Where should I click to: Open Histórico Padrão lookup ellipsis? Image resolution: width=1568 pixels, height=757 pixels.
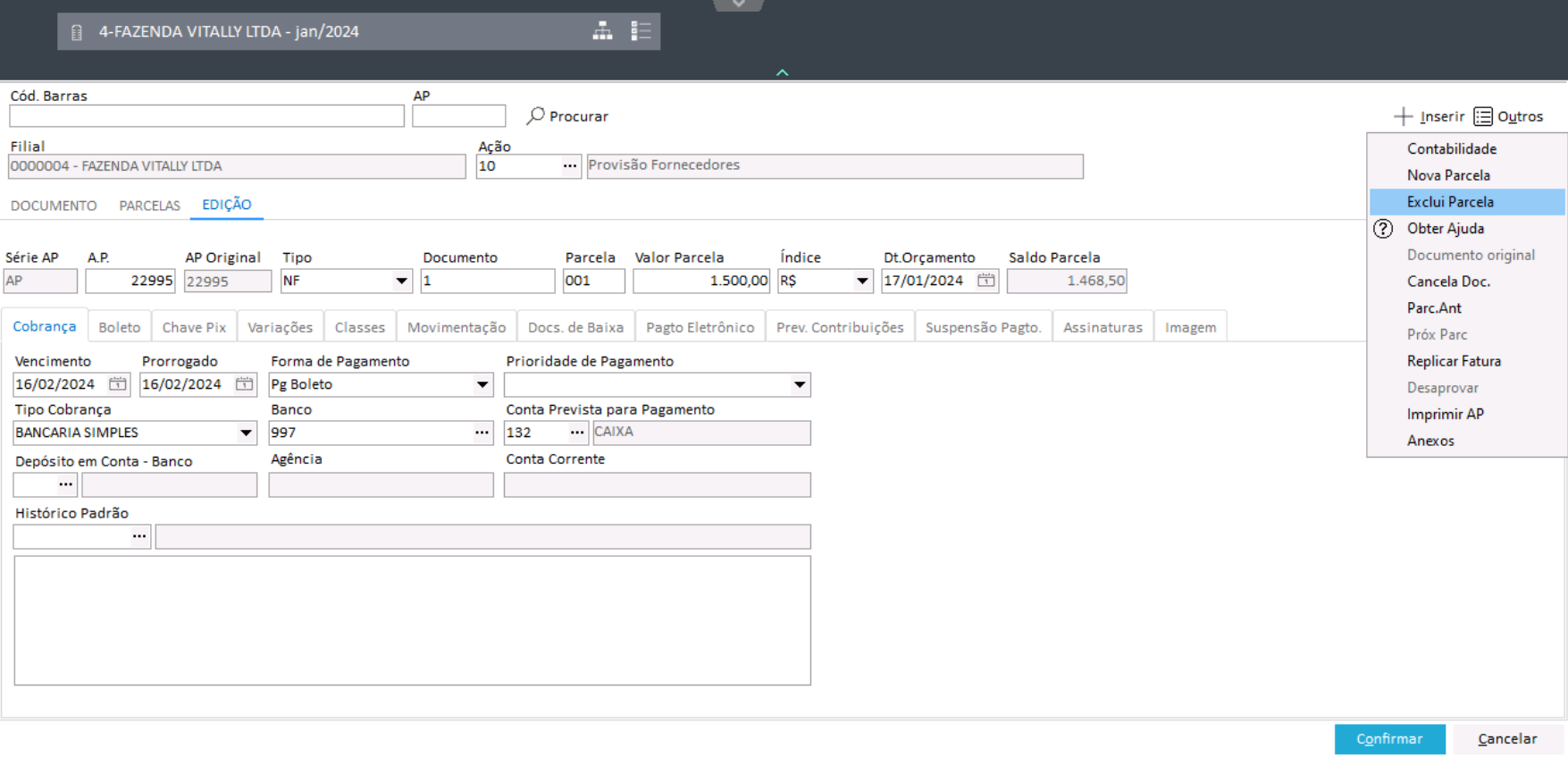pos(139,537)
